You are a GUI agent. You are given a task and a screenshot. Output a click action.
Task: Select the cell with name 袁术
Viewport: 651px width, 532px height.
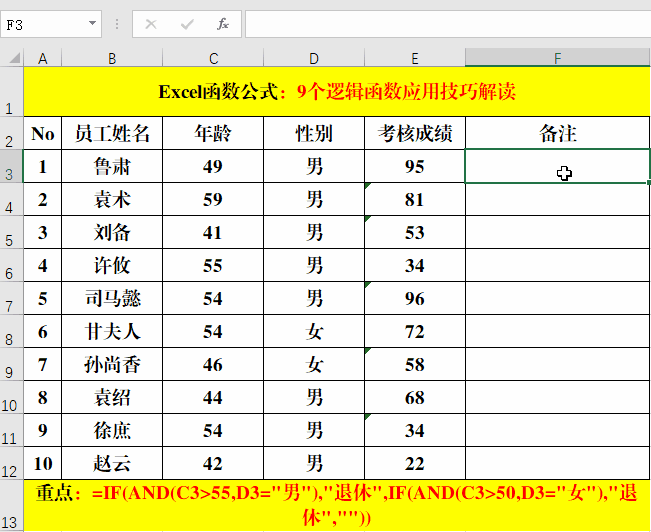[x=112, y=199]
